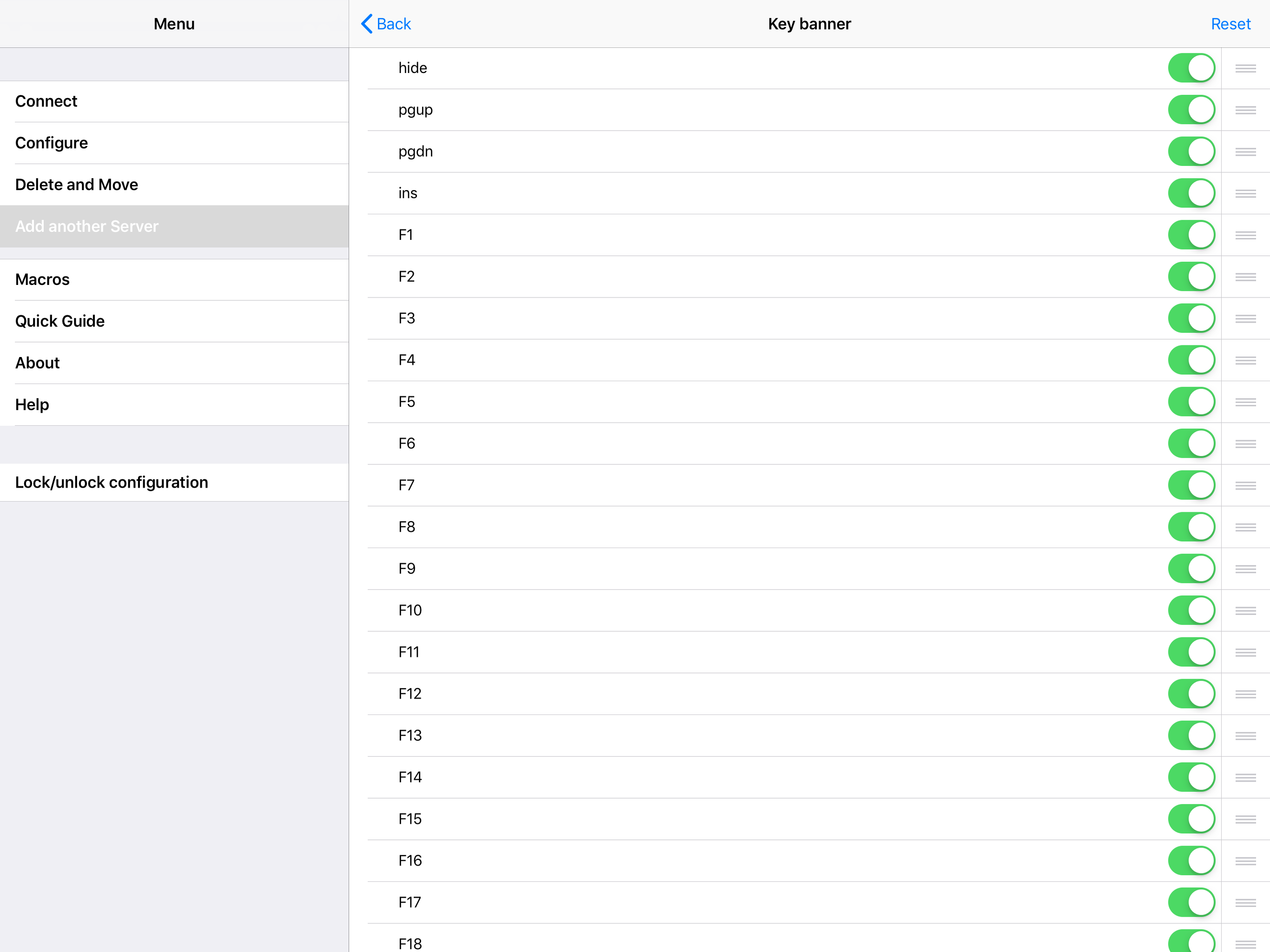The height and width of the screenshot is (952, 1270).
Task: Select the F9 row reorder handle
Action: (x=1245, y=569)
